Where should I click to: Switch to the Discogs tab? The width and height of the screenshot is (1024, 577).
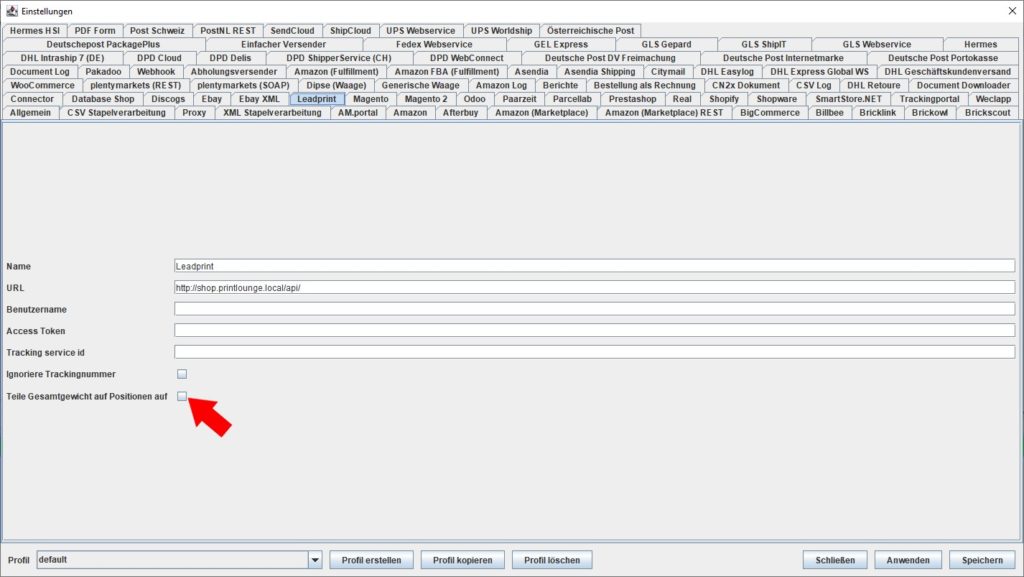click(168, 99)
